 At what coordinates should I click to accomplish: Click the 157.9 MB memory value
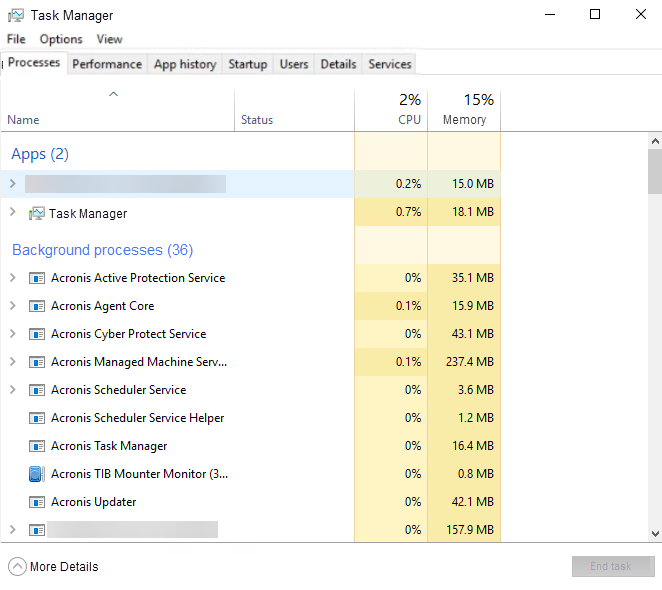[x=470, y=530]
